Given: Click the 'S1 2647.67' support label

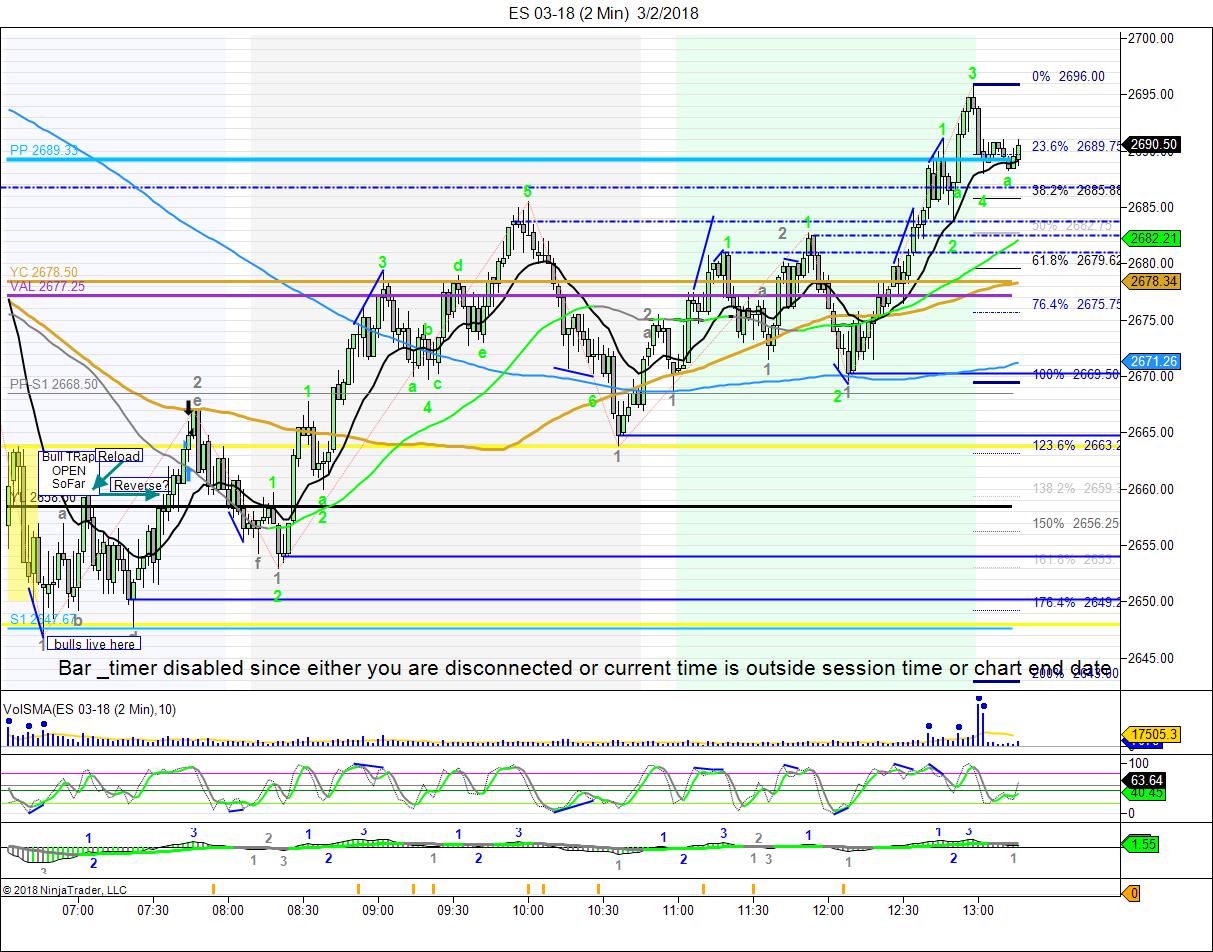Looking at the screenshot, I should 41,620.
